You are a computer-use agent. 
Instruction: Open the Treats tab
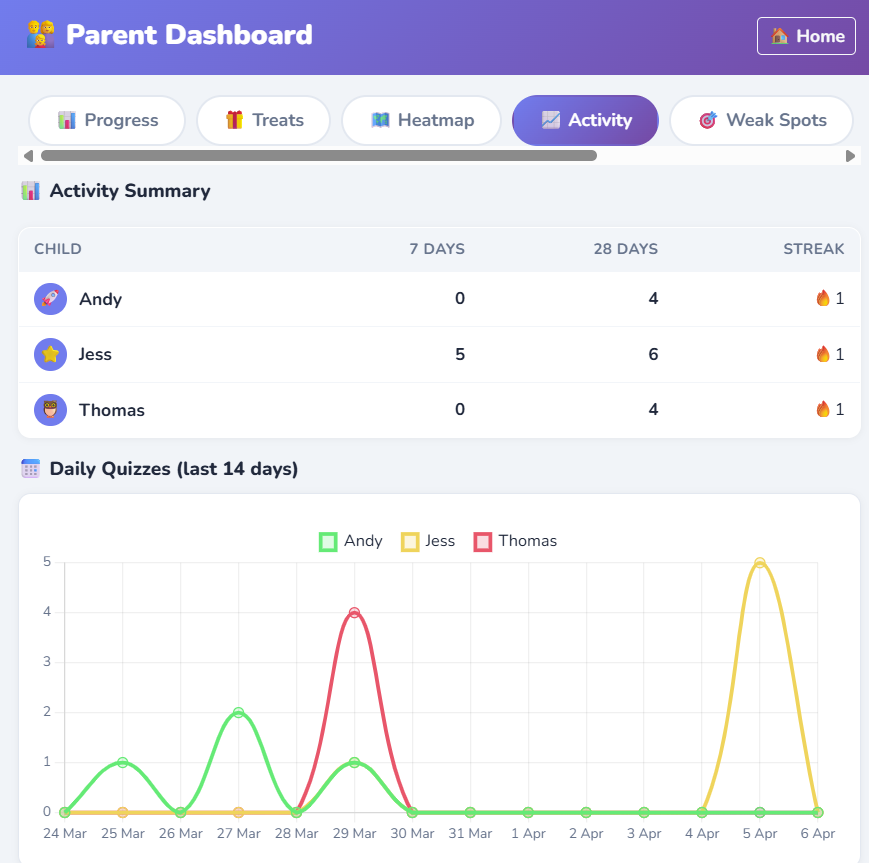tap(263, 120)
